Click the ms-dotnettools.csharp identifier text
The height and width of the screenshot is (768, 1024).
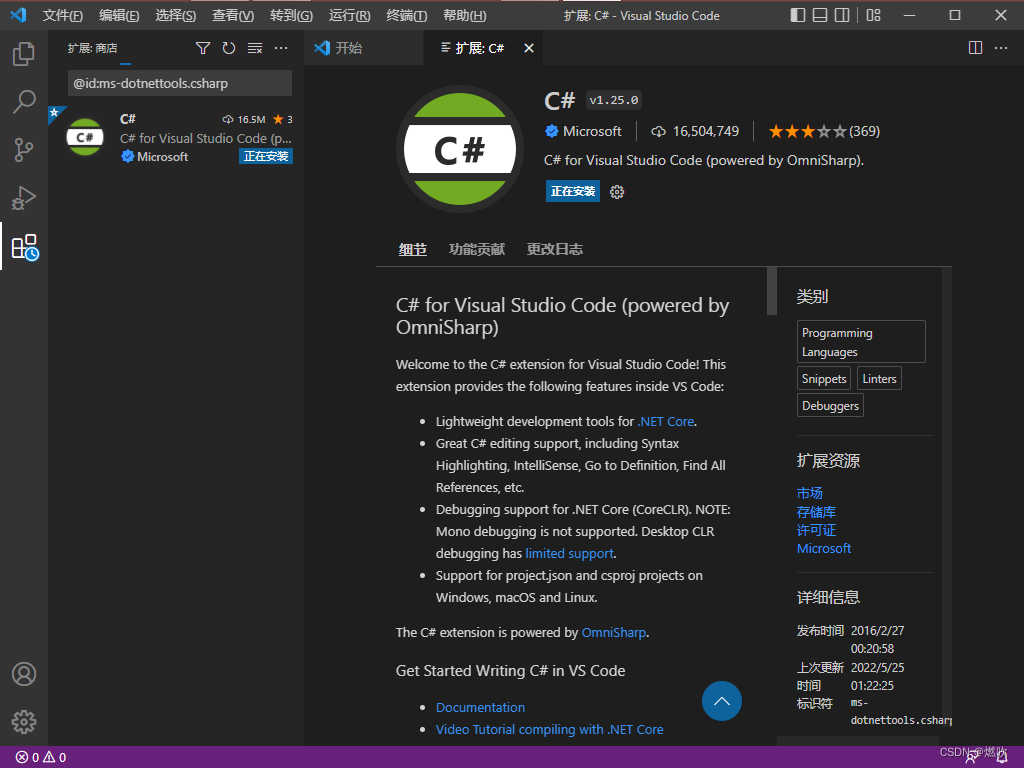pos(901,712)
